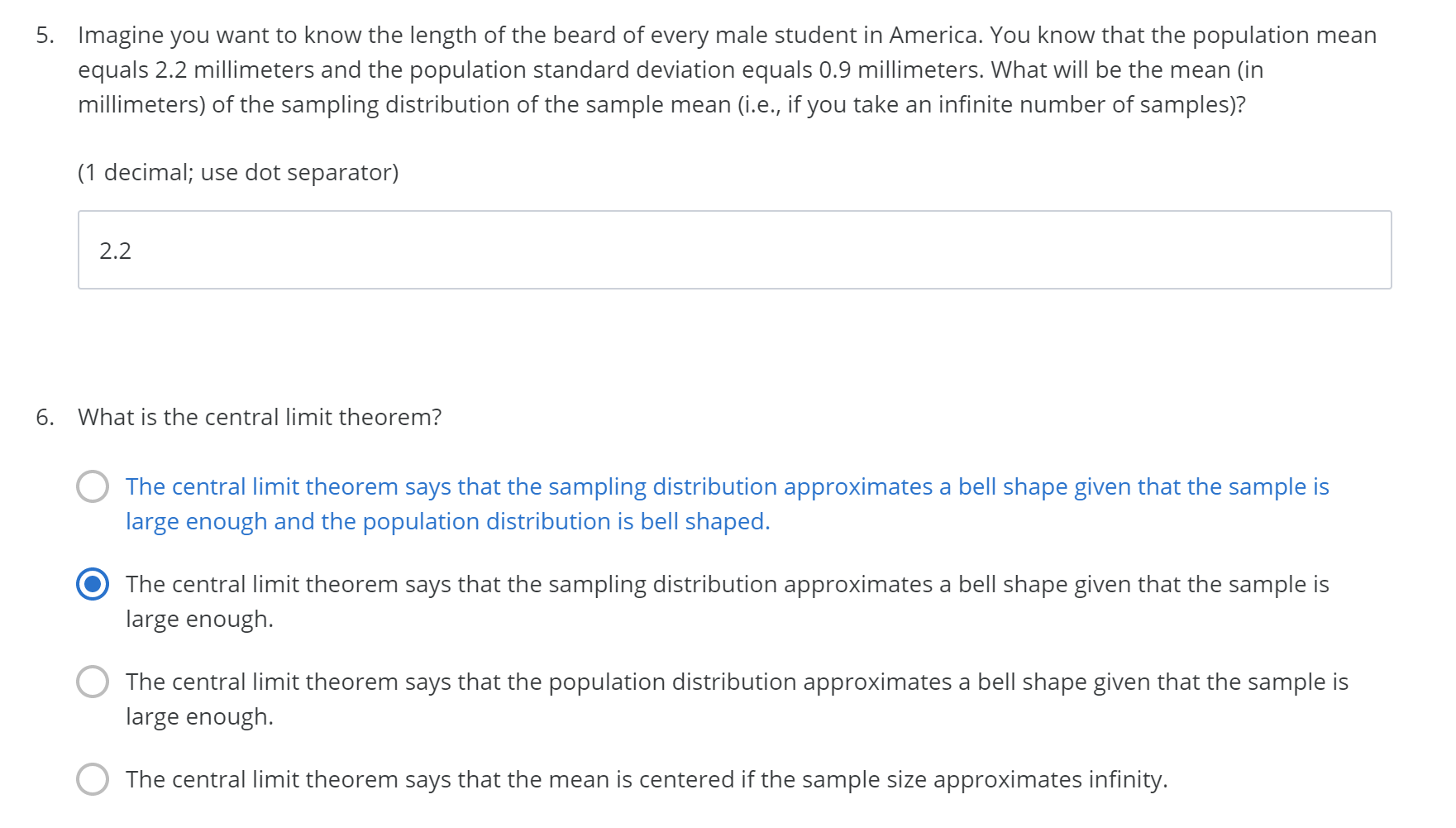Click the third option's population distribution label text

736,682
